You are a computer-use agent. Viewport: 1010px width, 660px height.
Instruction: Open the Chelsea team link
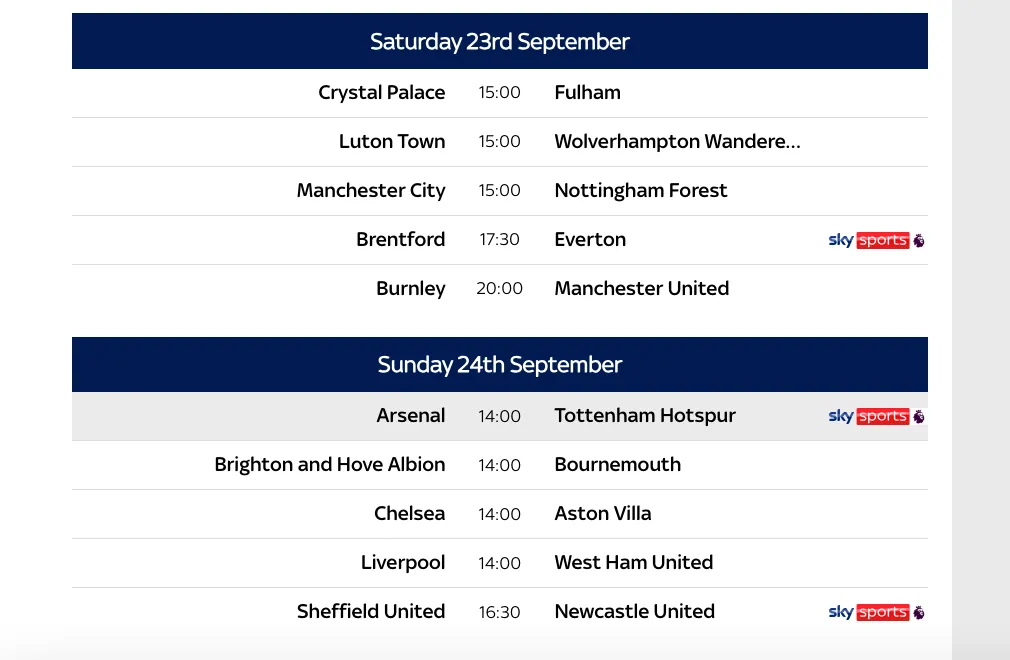[x=410, y=513]
